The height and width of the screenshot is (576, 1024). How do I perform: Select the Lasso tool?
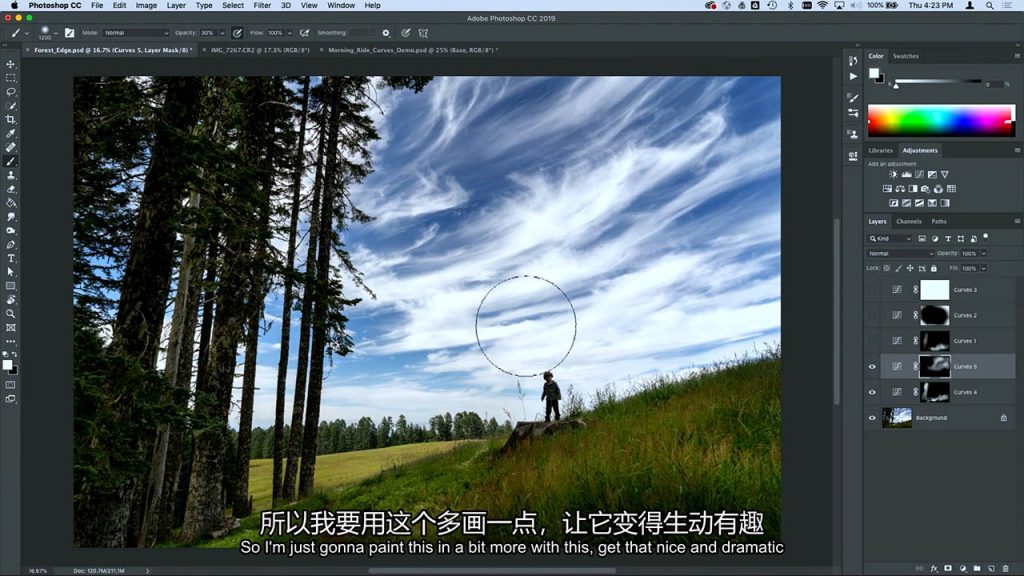tap(10, 91)
